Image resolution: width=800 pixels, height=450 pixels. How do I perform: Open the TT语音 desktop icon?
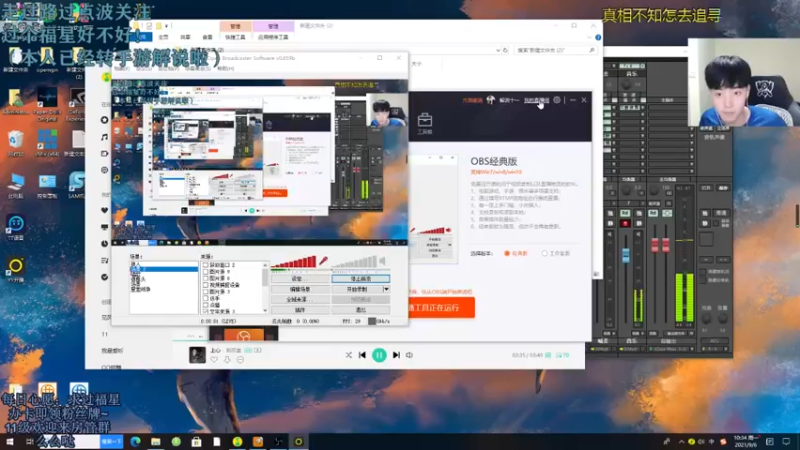tap(15, 228)
